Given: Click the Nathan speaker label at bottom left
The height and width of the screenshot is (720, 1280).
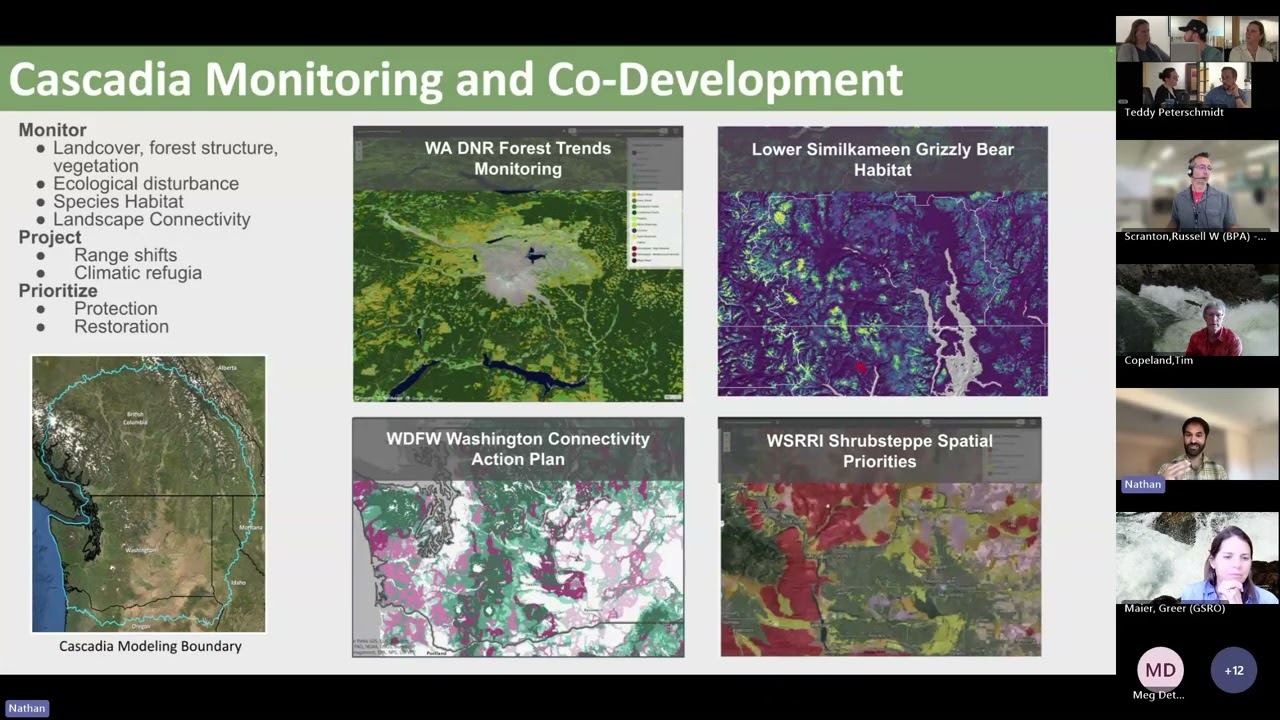Looking at the screenshot, I should 27,708.
